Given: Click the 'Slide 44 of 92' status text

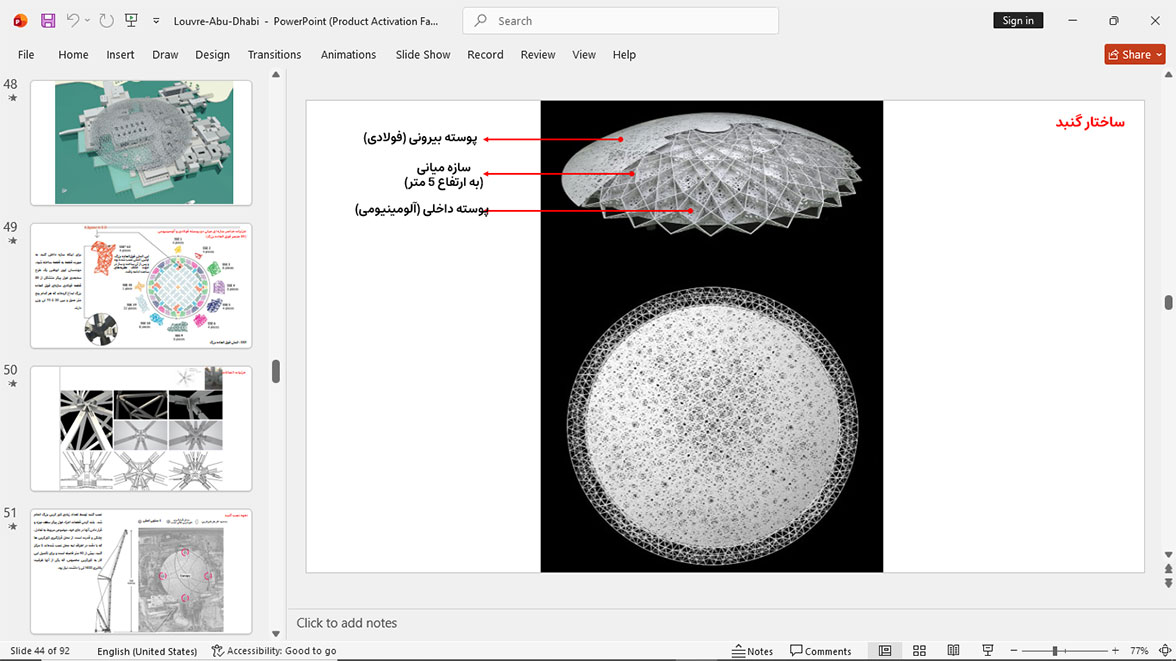Looking at the screenshot, I should 40,651.
